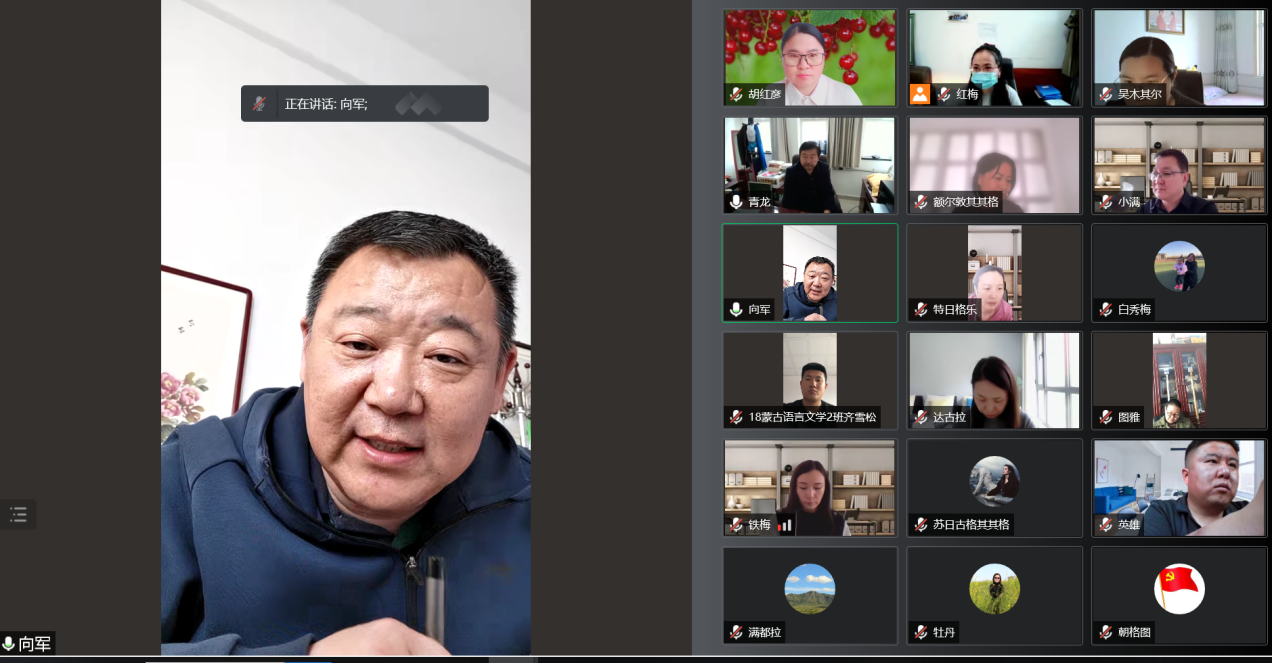
Task: Click muted microphone icon beside 胡红彦
Action: tap(736, 94)
